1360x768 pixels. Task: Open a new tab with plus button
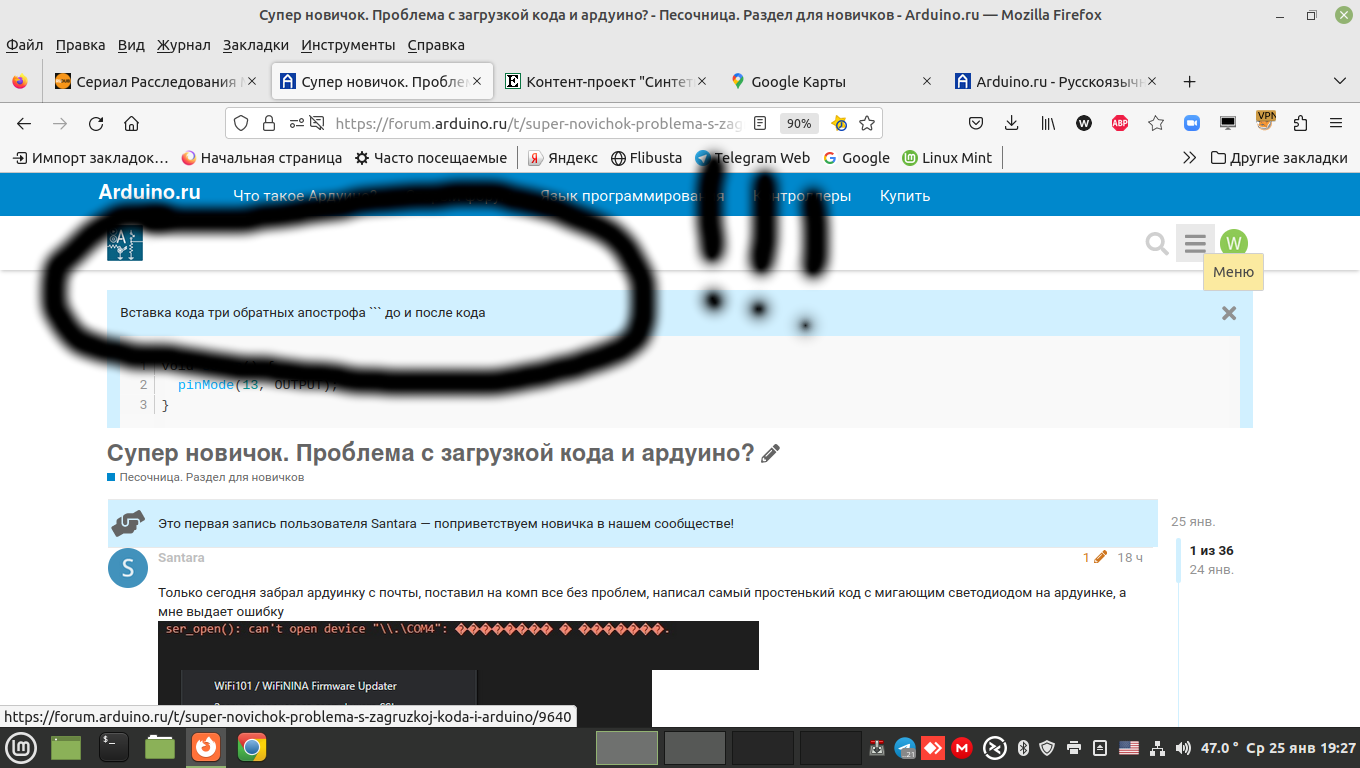pyautogui.click(x=1189, y=82)
